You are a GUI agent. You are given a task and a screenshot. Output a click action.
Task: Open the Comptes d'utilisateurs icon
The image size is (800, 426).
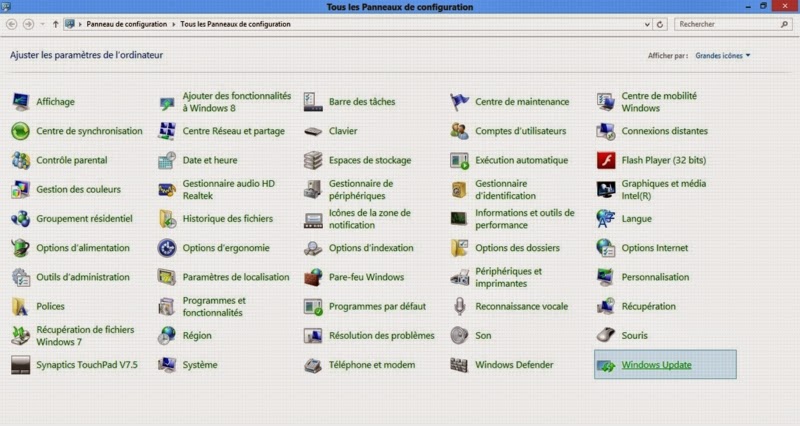click(459, 131)
